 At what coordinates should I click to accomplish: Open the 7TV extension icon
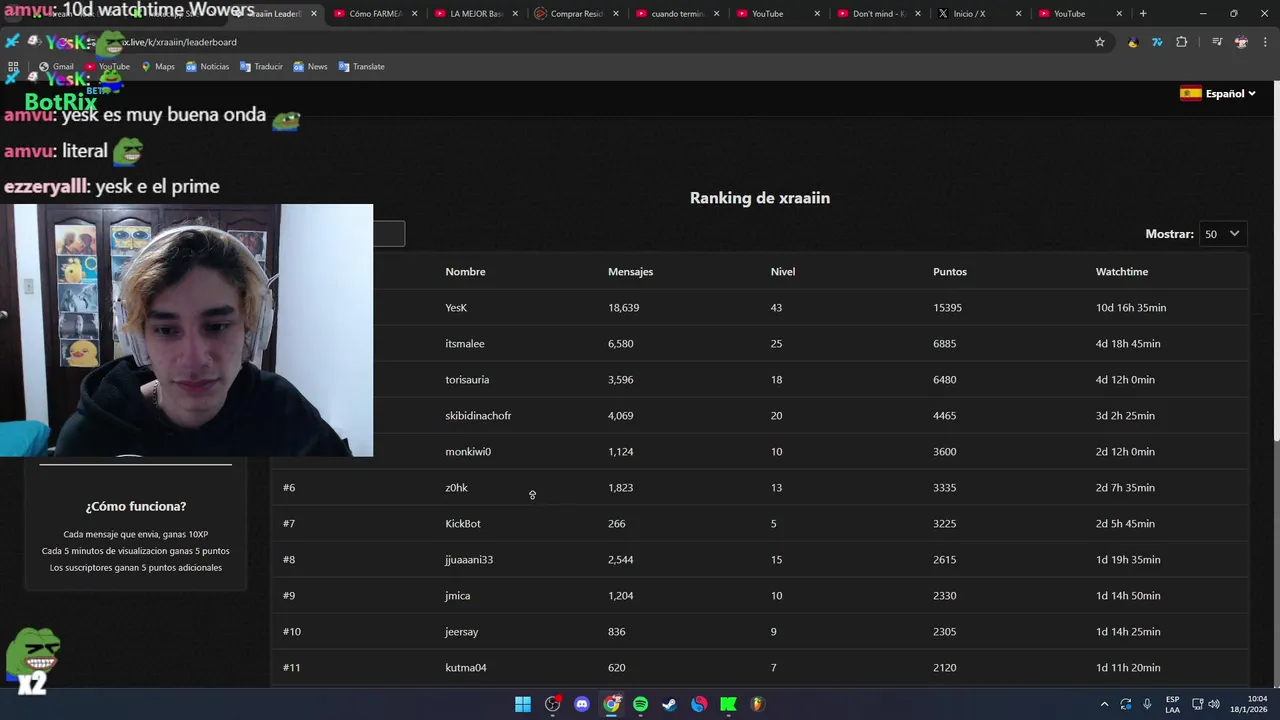click(1157, 42)
